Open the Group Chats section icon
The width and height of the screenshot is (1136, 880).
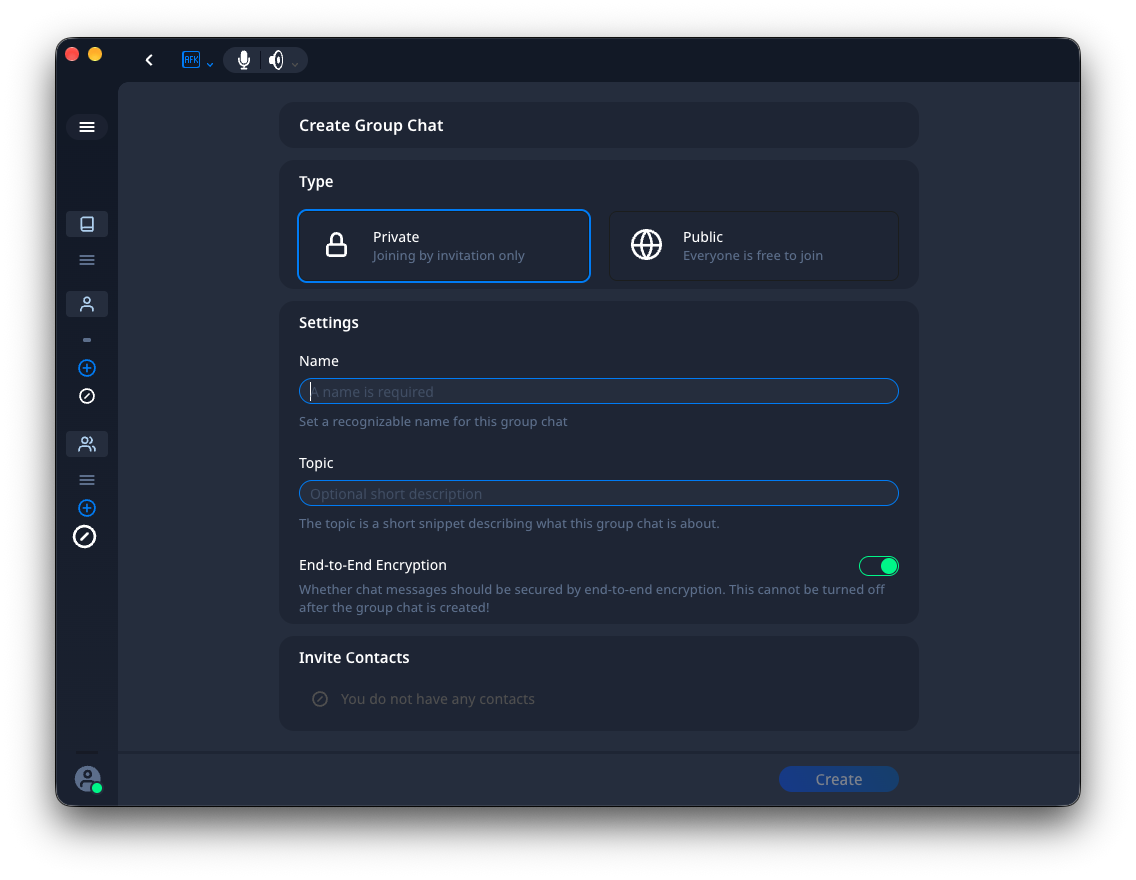(x=87, y=444)
